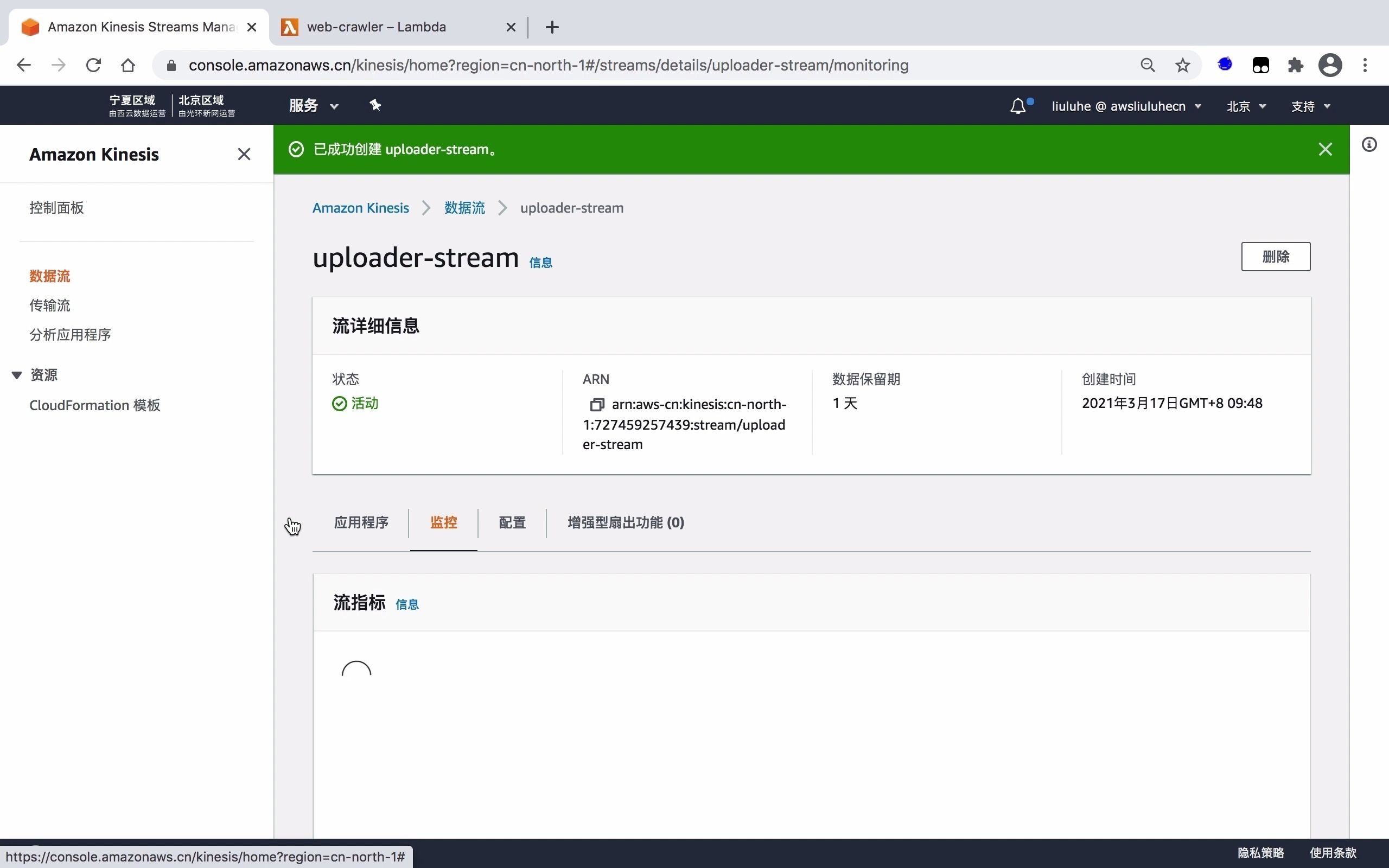Click the blue round browser extension icon
The image size is (1389, 868).
(x=1225, y=65)
